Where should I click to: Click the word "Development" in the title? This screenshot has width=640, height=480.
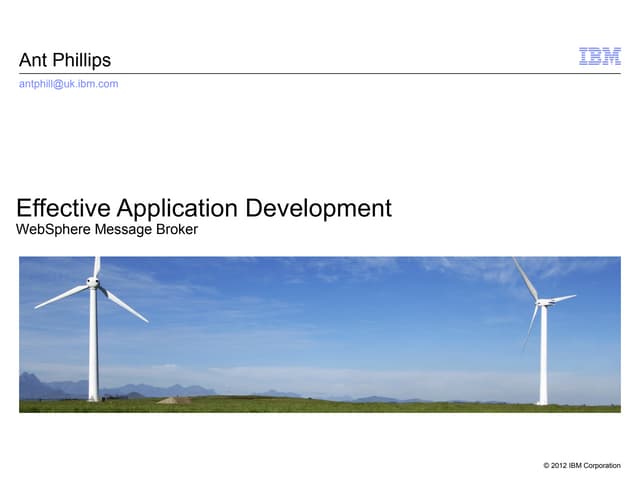318,208
